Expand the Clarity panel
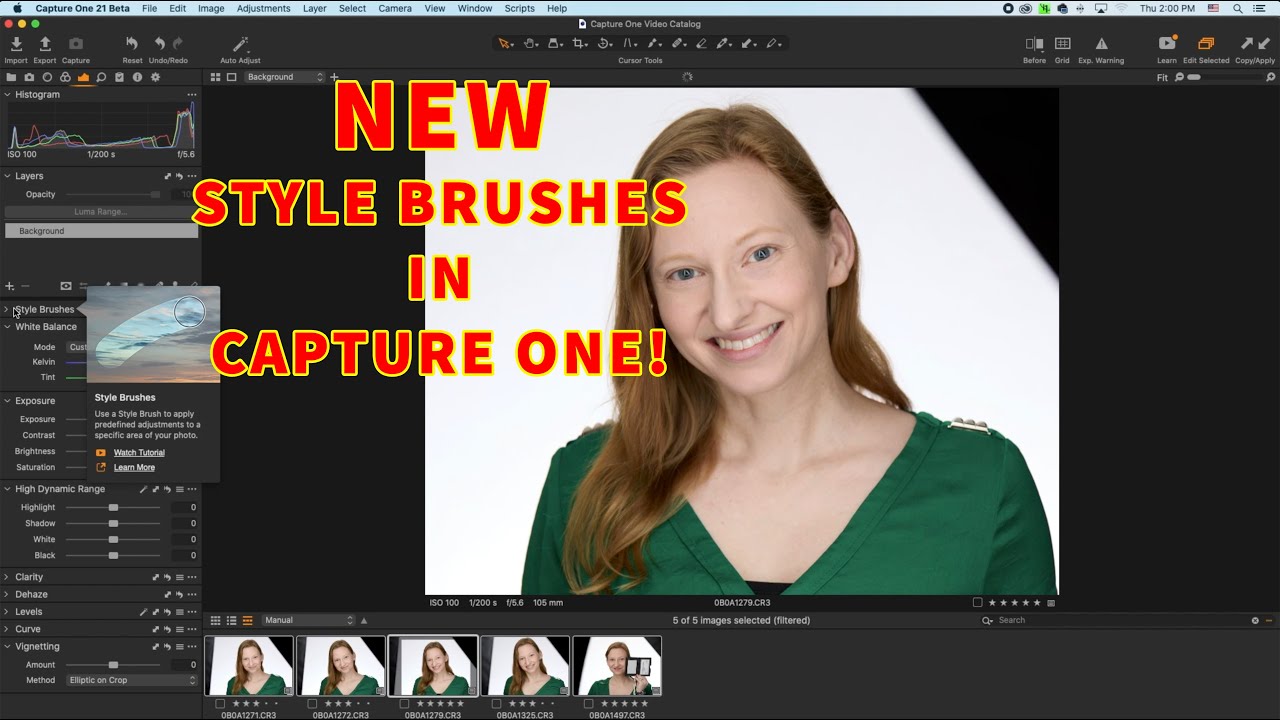The height and width of the screenshot is (720, 1280). [x=7, y=577]
